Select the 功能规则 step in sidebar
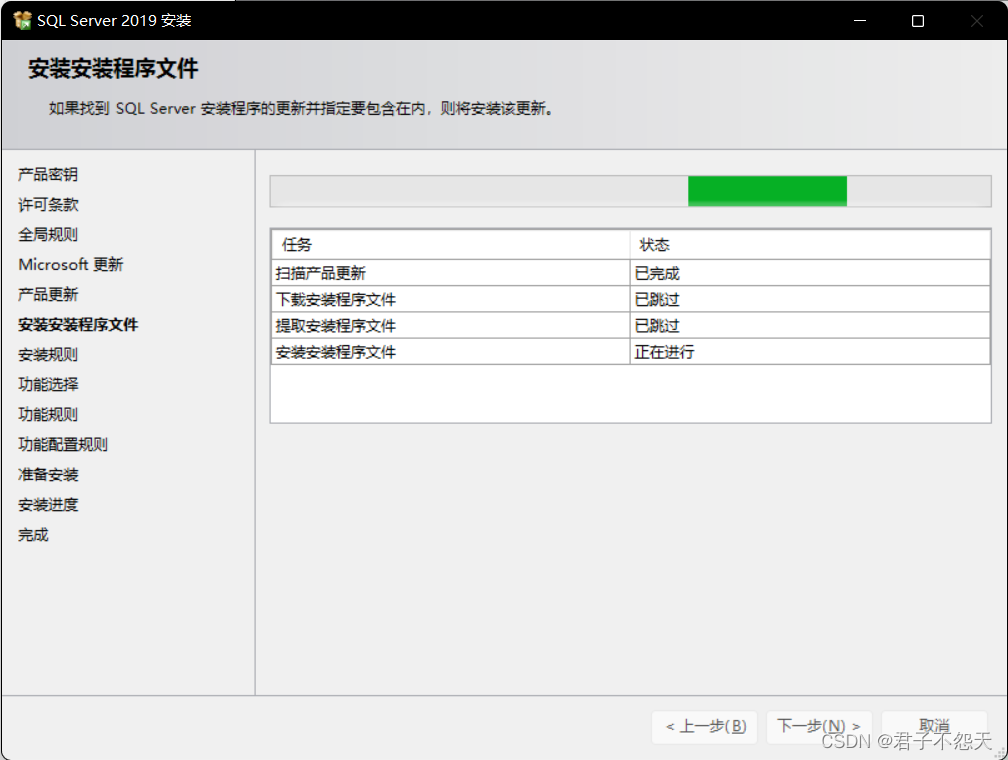The image size is (1008, 760). point(48,415)
